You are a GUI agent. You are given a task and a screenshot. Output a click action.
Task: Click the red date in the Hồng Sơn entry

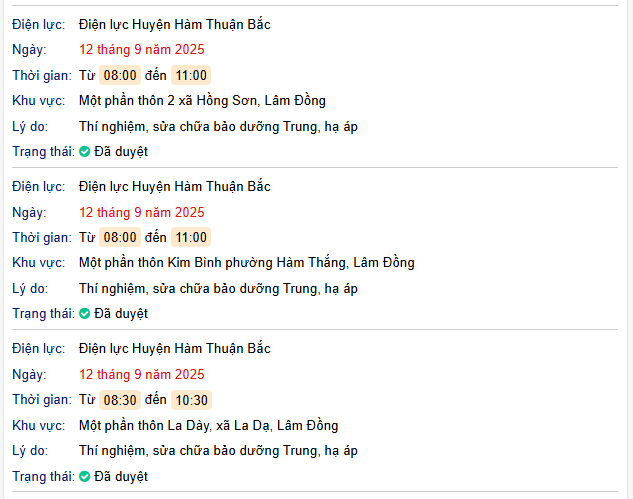pos(142,50)
